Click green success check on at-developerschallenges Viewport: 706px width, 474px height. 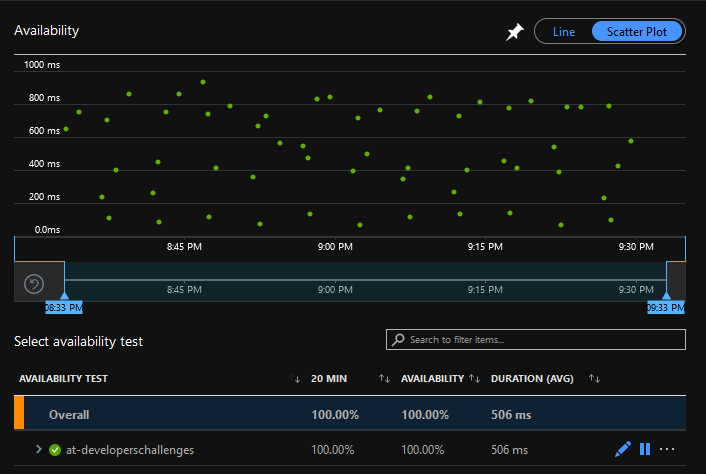55,450
